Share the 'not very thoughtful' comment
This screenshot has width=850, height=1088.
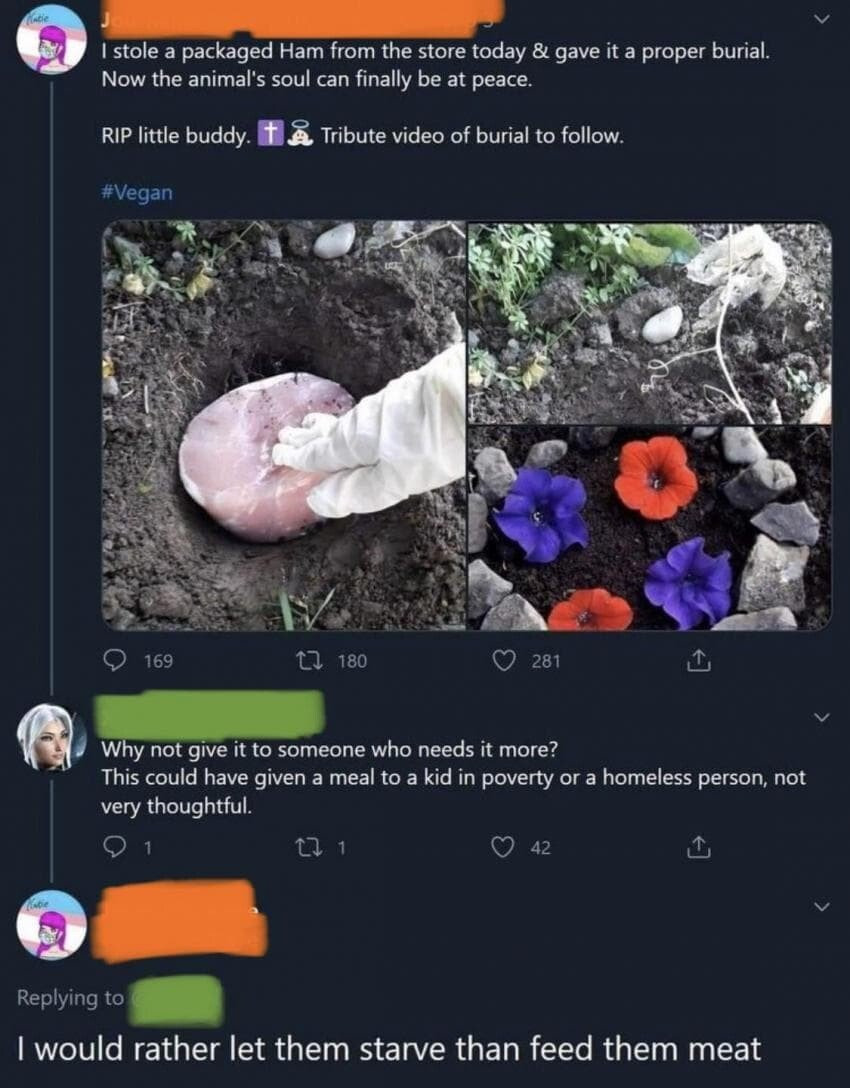point(700,848)
